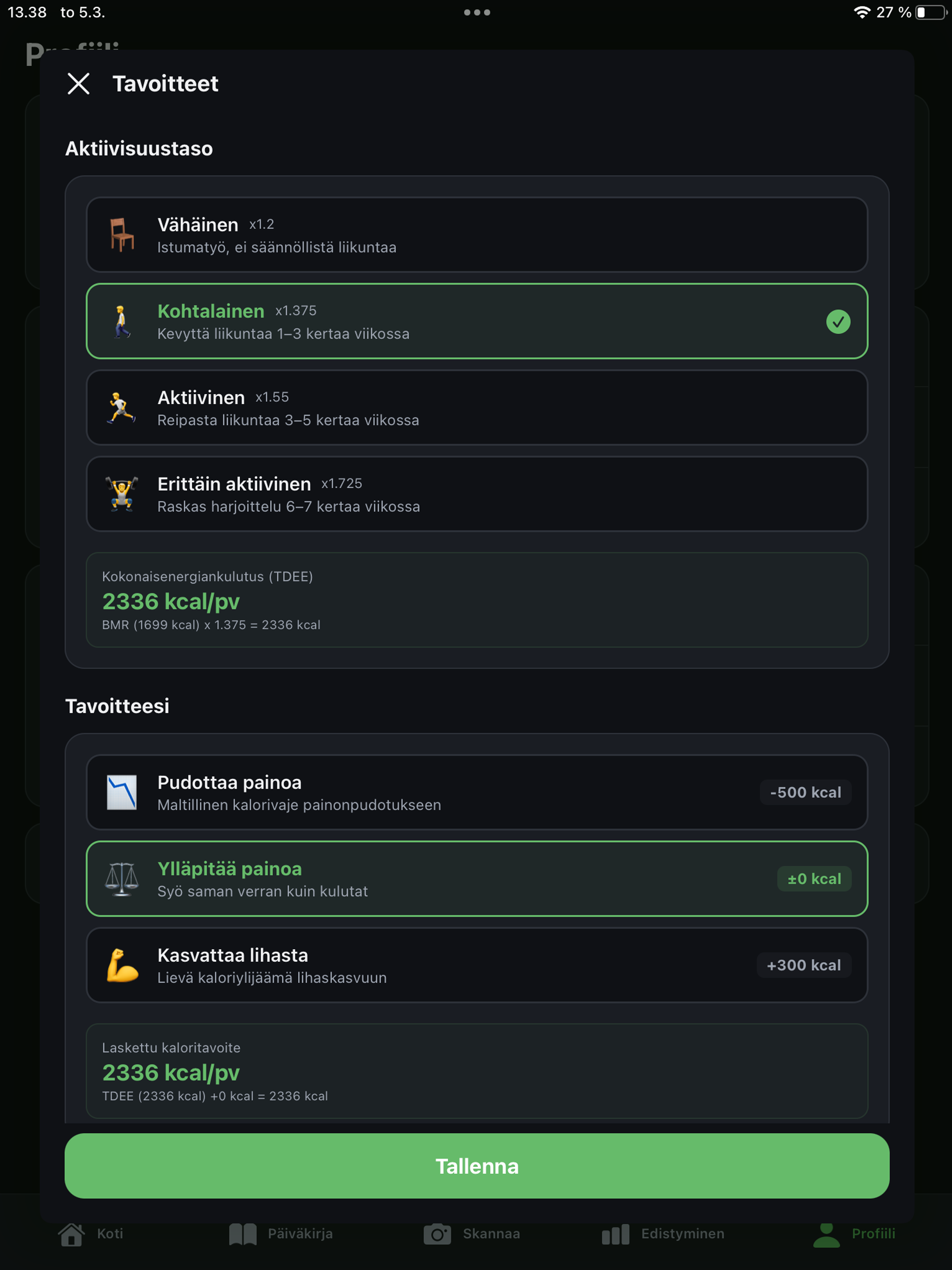Tap the balance scale icon for Ylläpitää painoa
This screenshot has width=952, height=1270.
coord(122,879)
